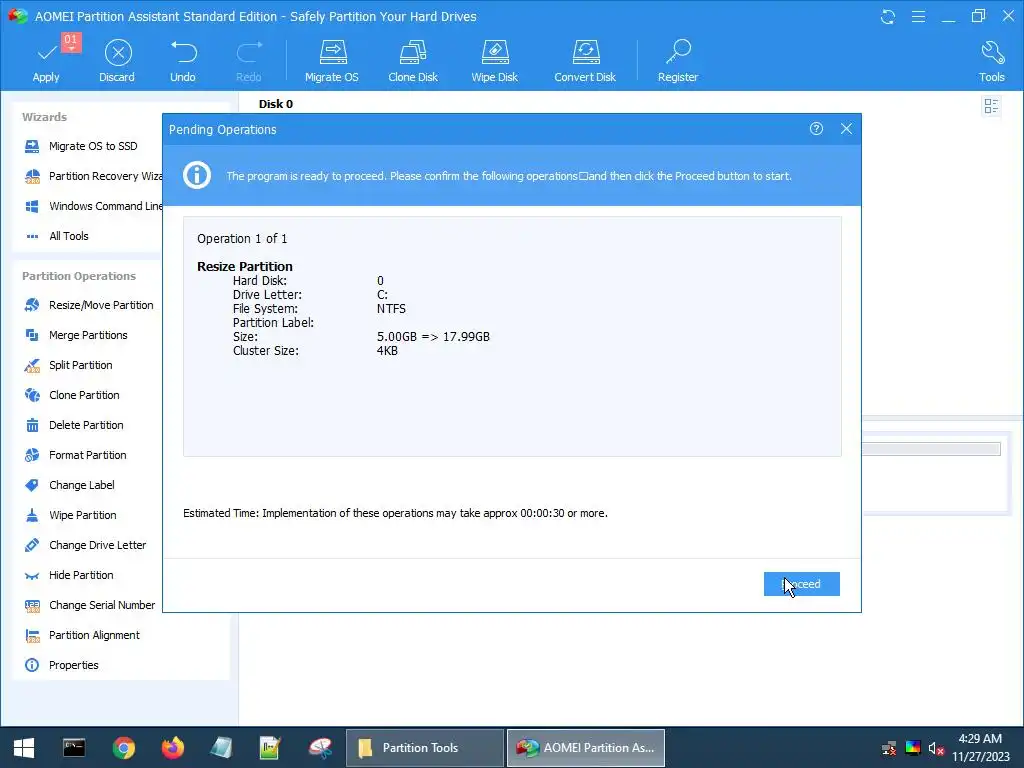Click the refresh icon in the title bar
This screenshot has height=768, width=1024.
[888, 16]
